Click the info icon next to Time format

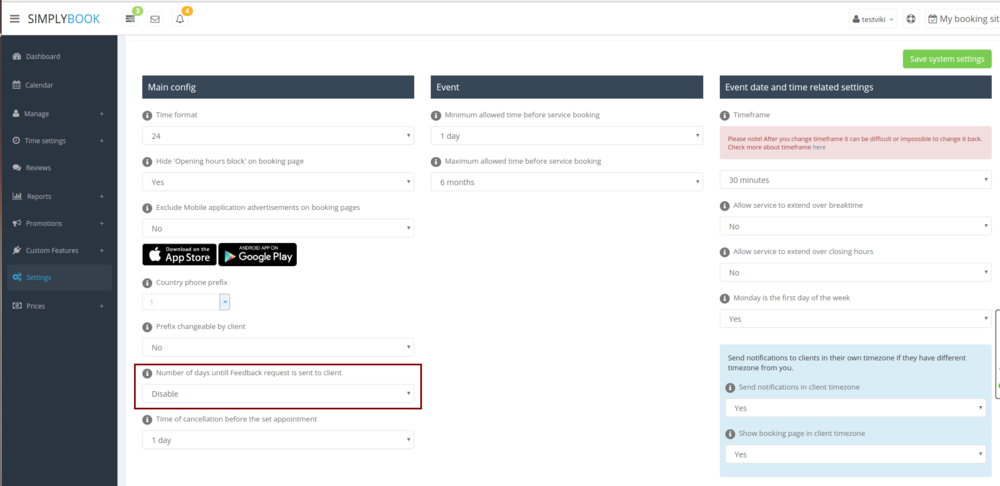(x=147, y=116)
